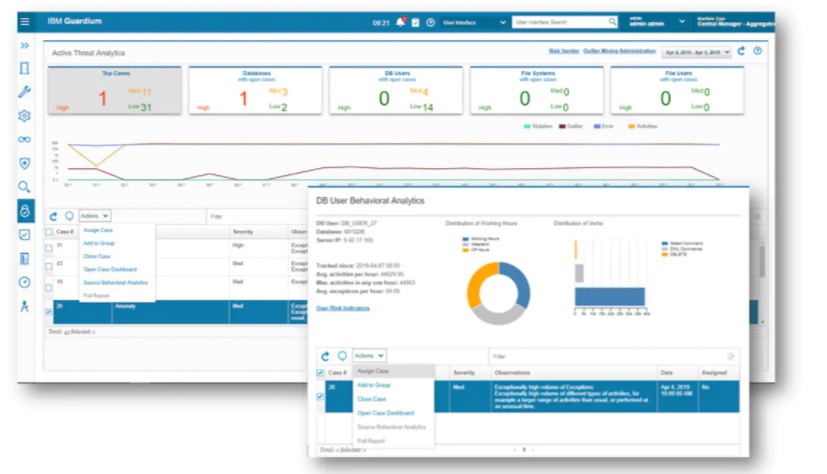Open the date range dropdown
Viewport: 827px width, 474px height.
click(696, 52)
